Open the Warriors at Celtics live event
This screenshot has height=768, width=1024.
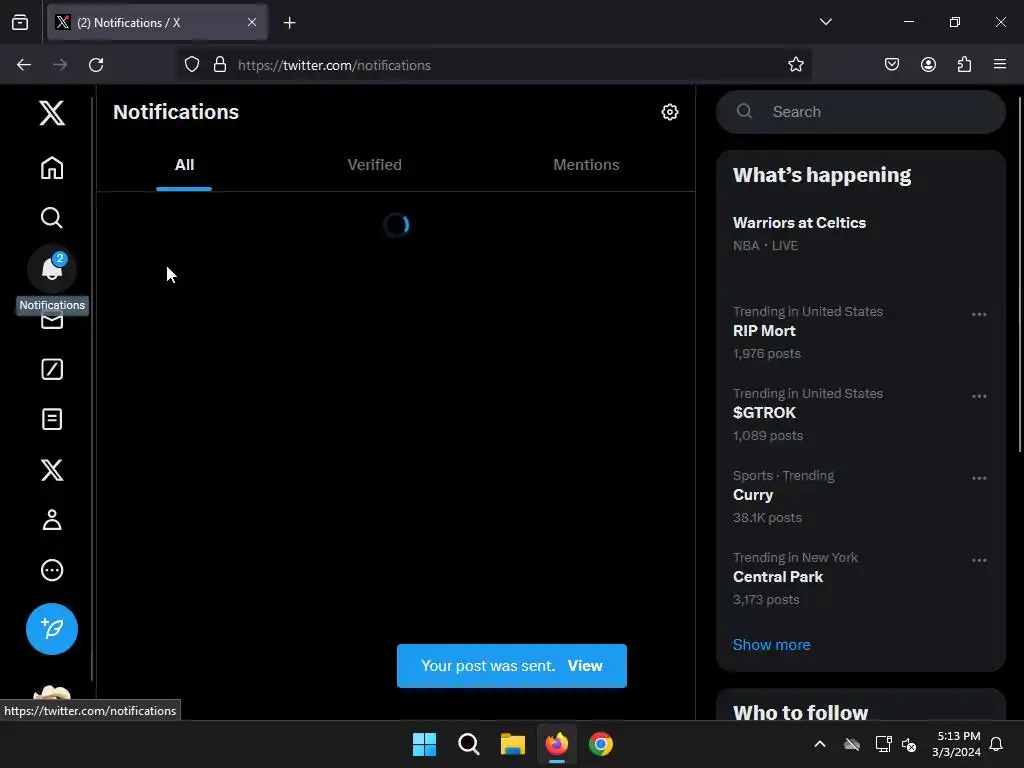click(x=861, y=233)
